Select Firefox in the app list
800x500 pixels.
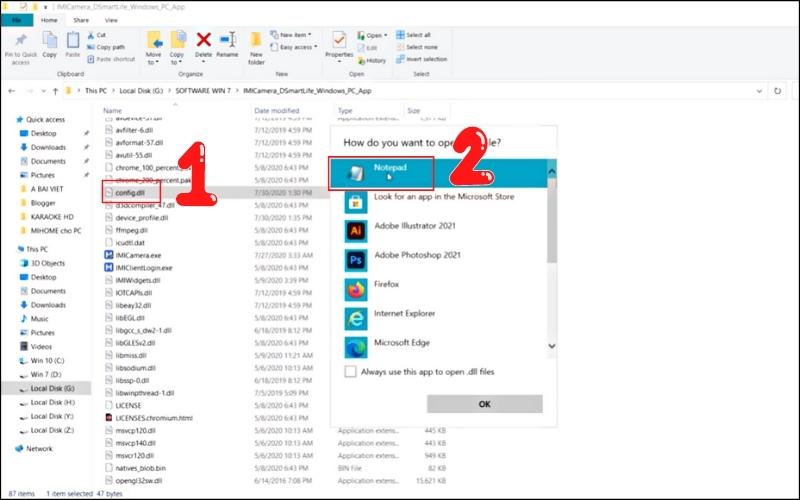tap(439, 289)
